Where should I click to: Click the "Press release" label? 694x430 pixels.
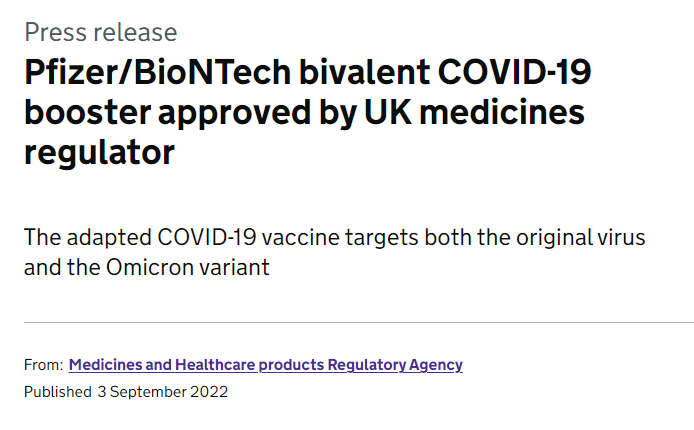point(100,32)
